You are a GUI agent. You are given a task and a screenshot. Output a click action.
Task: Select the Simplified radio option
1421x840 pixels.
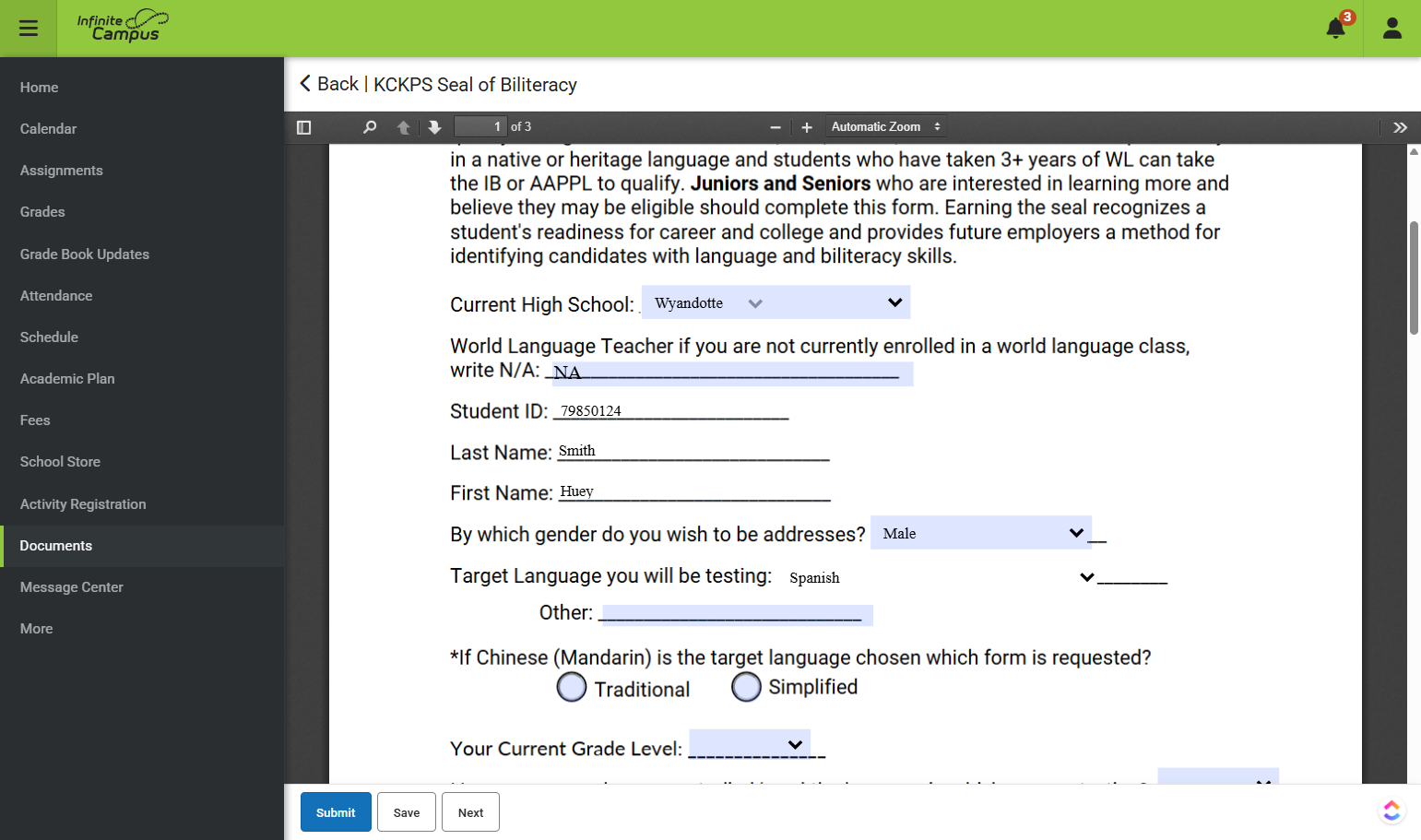[746, 687]
